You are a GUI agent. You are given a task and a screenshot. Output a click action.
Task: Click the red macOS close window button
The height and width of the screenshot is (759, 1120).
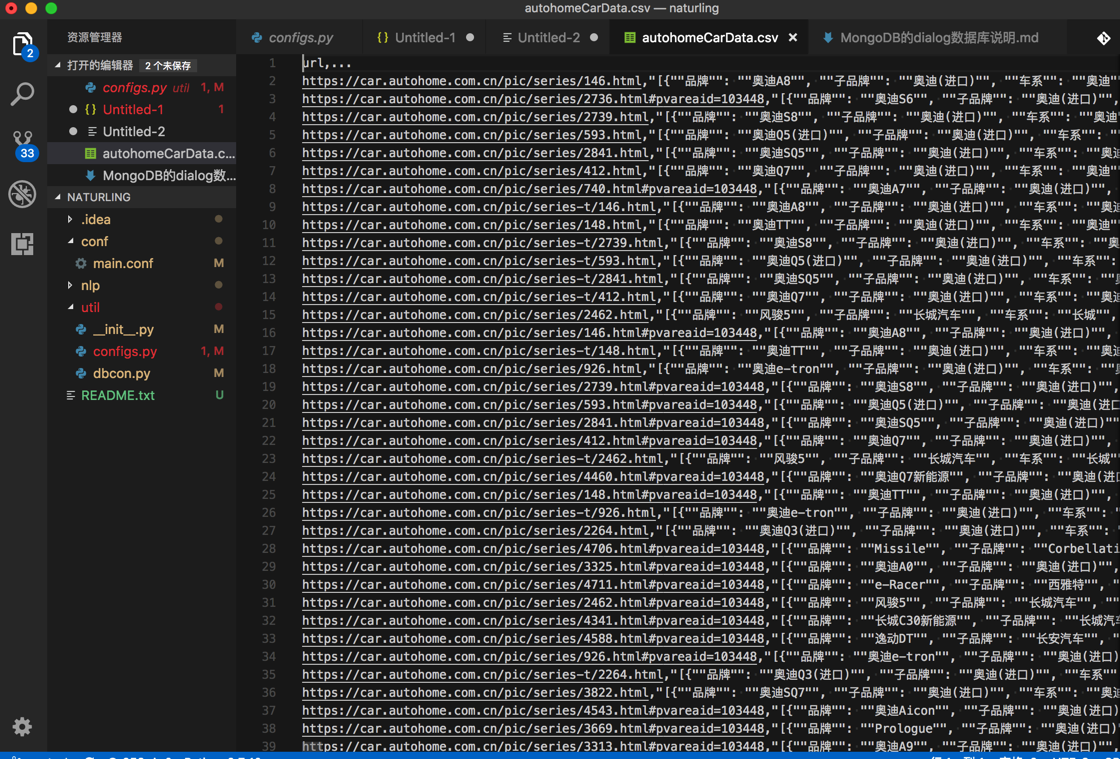pos(11,9)
